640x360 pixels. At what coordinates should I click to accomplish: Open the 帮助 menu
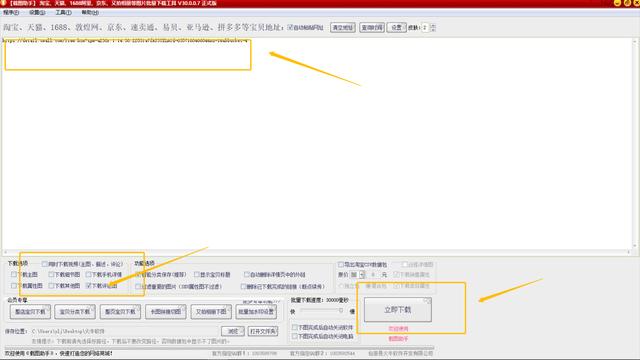(90, 13)
